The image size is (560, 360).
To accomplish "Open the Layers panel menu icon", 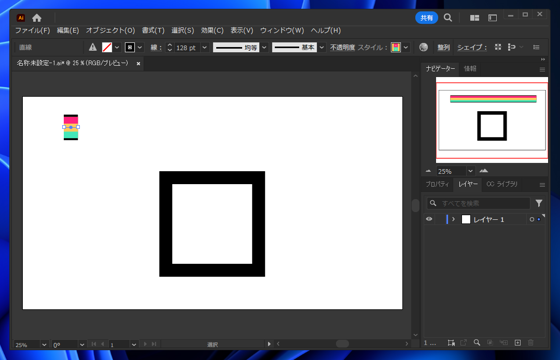I will tap(542, 185).
